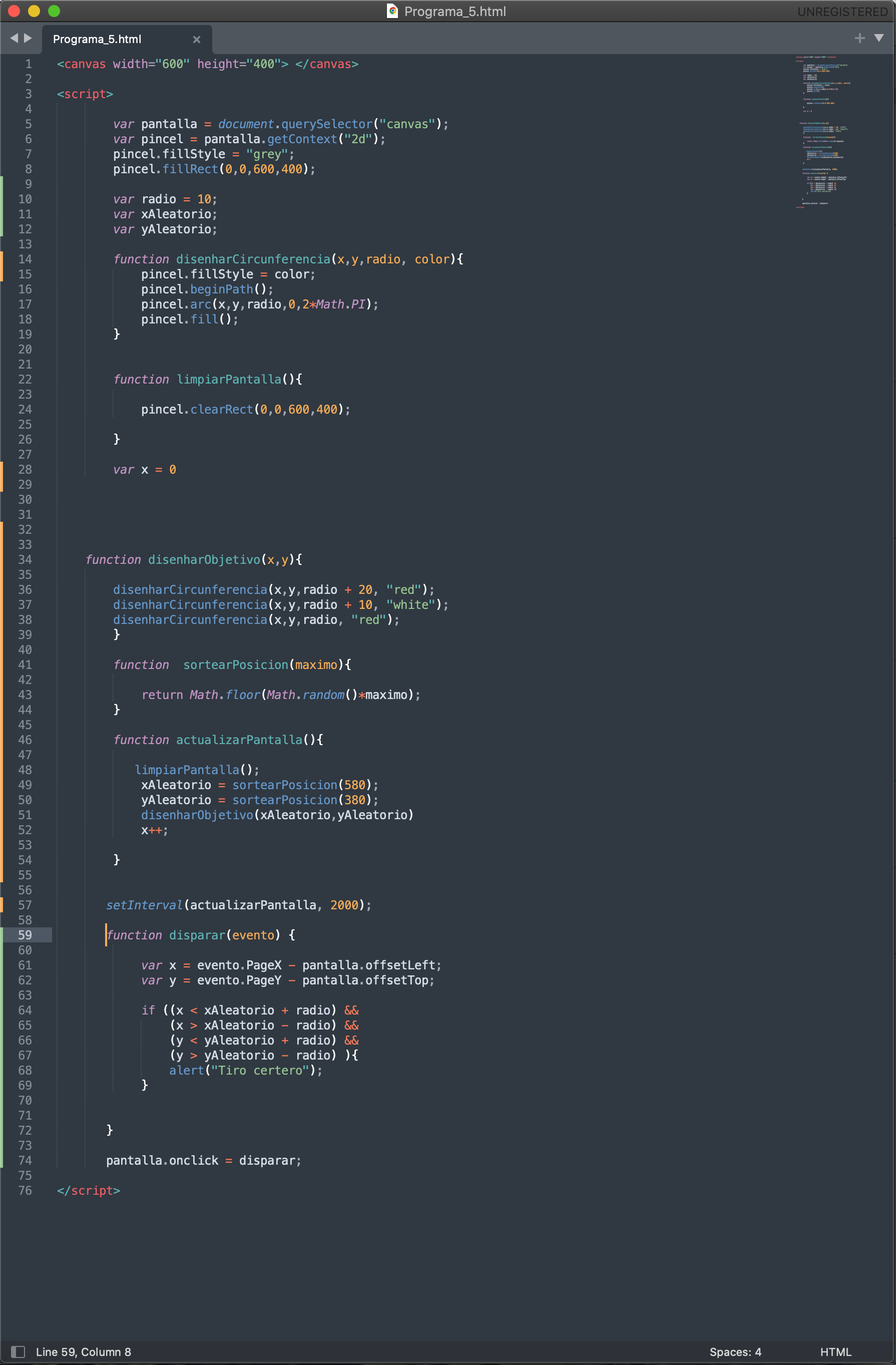Open the tab list dropdown arrow
This screenshot has height=1365, width=896.
tap(879, 38)
